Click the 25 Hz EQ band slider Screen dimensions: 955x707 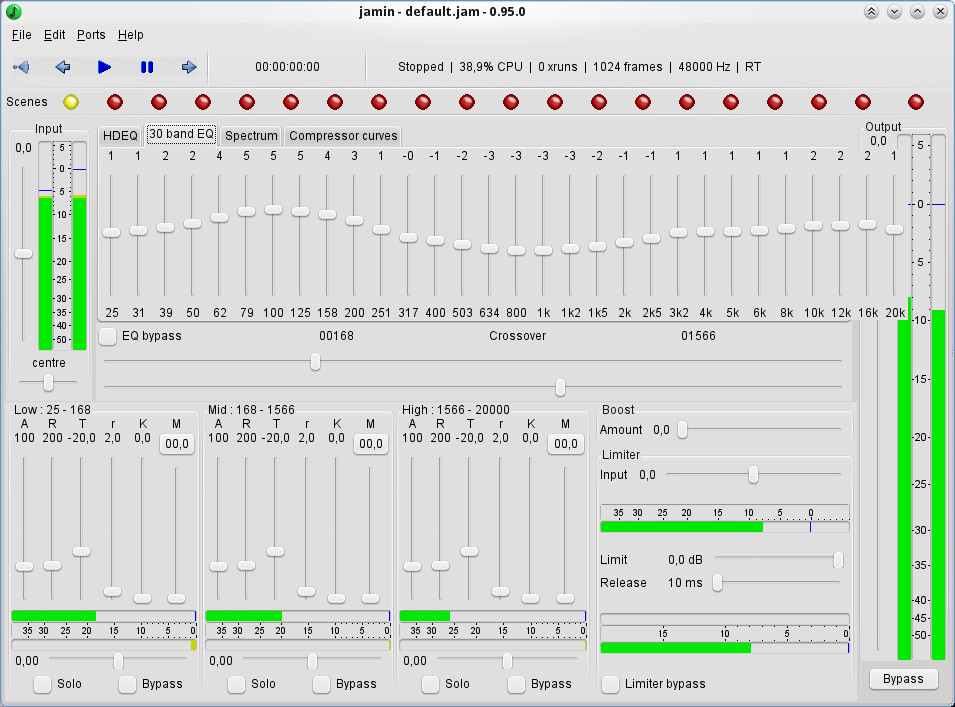point(111,233)
